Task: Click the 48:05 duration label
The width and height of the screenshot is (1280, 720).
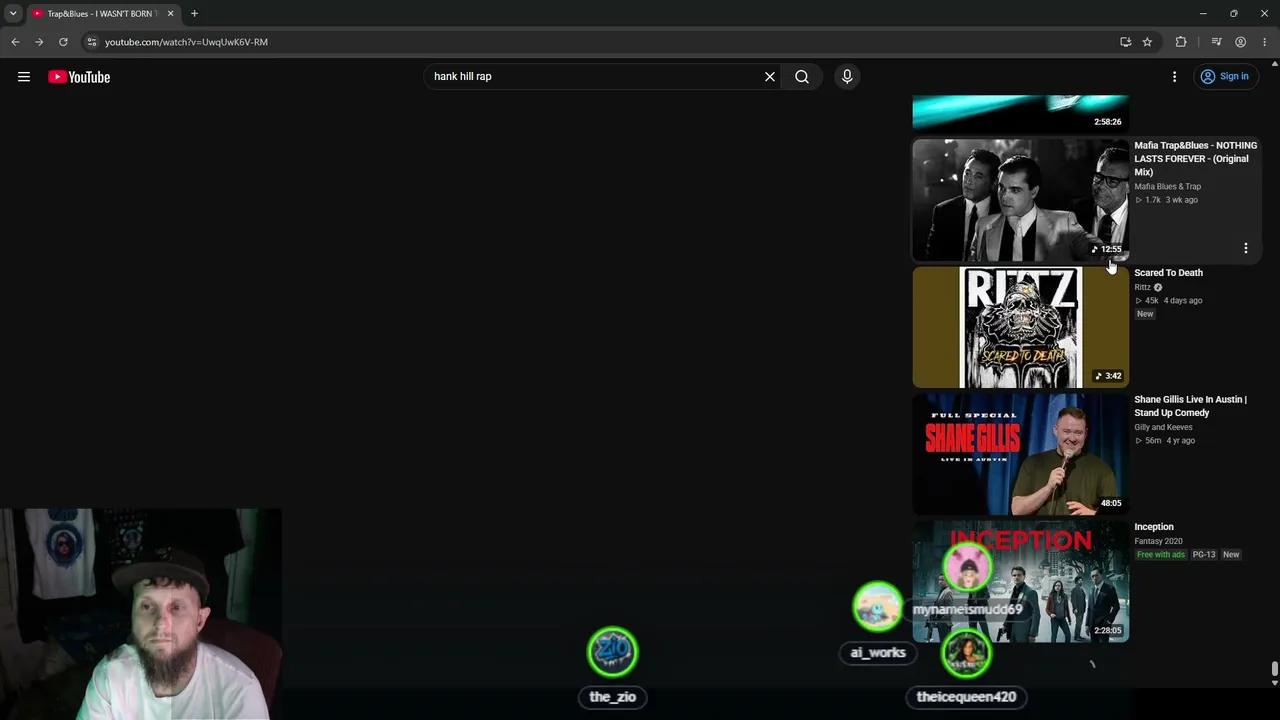Action: click(x=1111, y=503)
